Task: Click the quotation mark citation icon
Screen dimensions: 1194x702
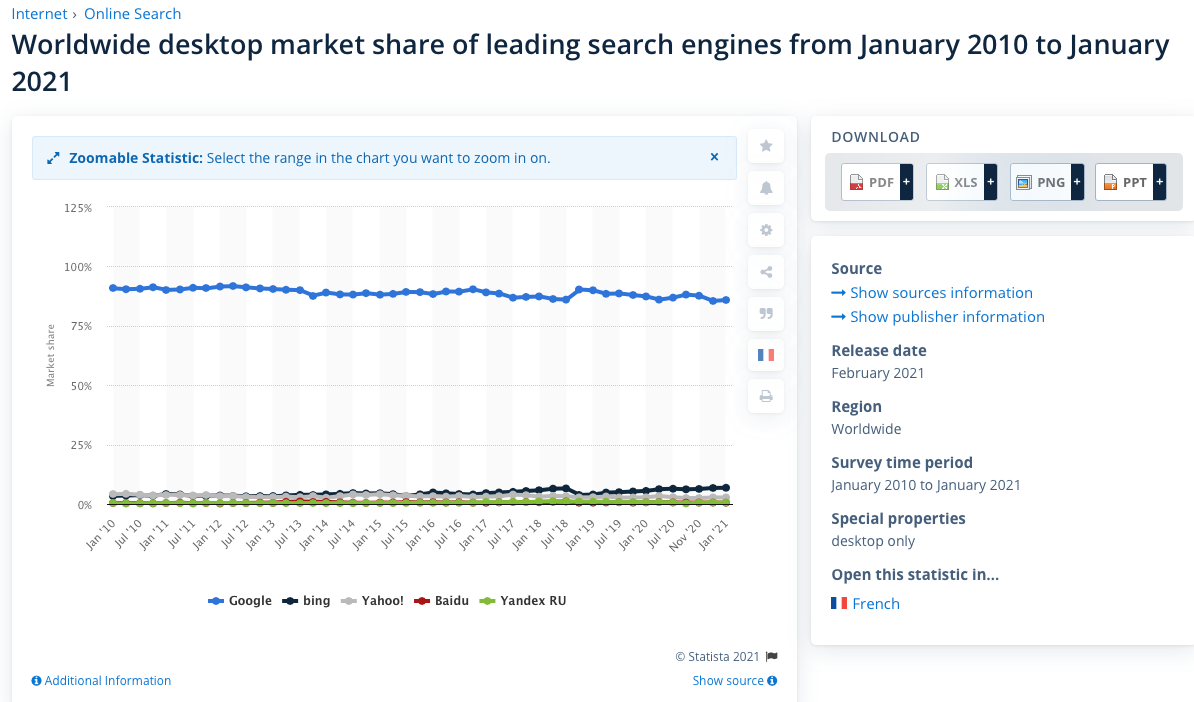Action: [x=766, y=314]
